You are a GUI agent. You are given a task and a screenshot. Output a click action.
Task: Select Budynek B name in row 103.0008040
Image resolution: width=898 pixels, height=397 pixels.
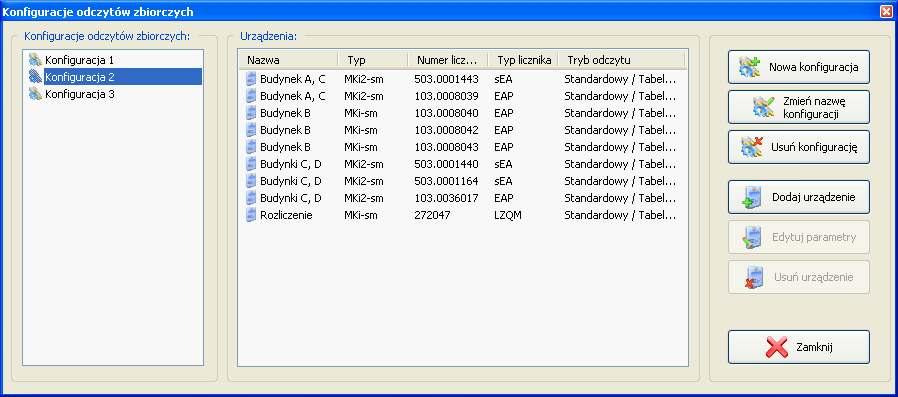[285, 113]
